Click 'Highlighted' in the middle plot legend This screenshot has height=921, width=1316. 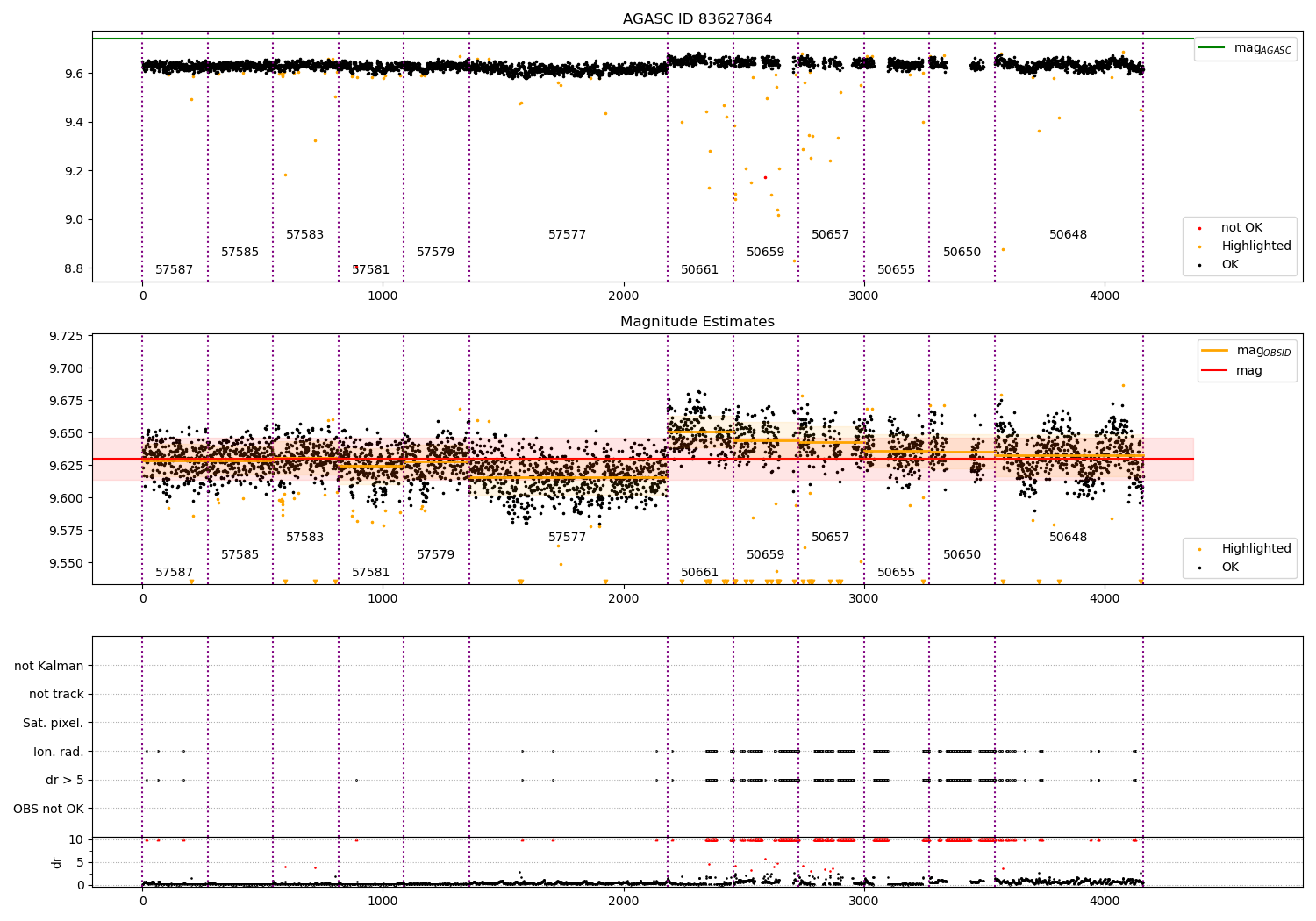coord(1256,549)
